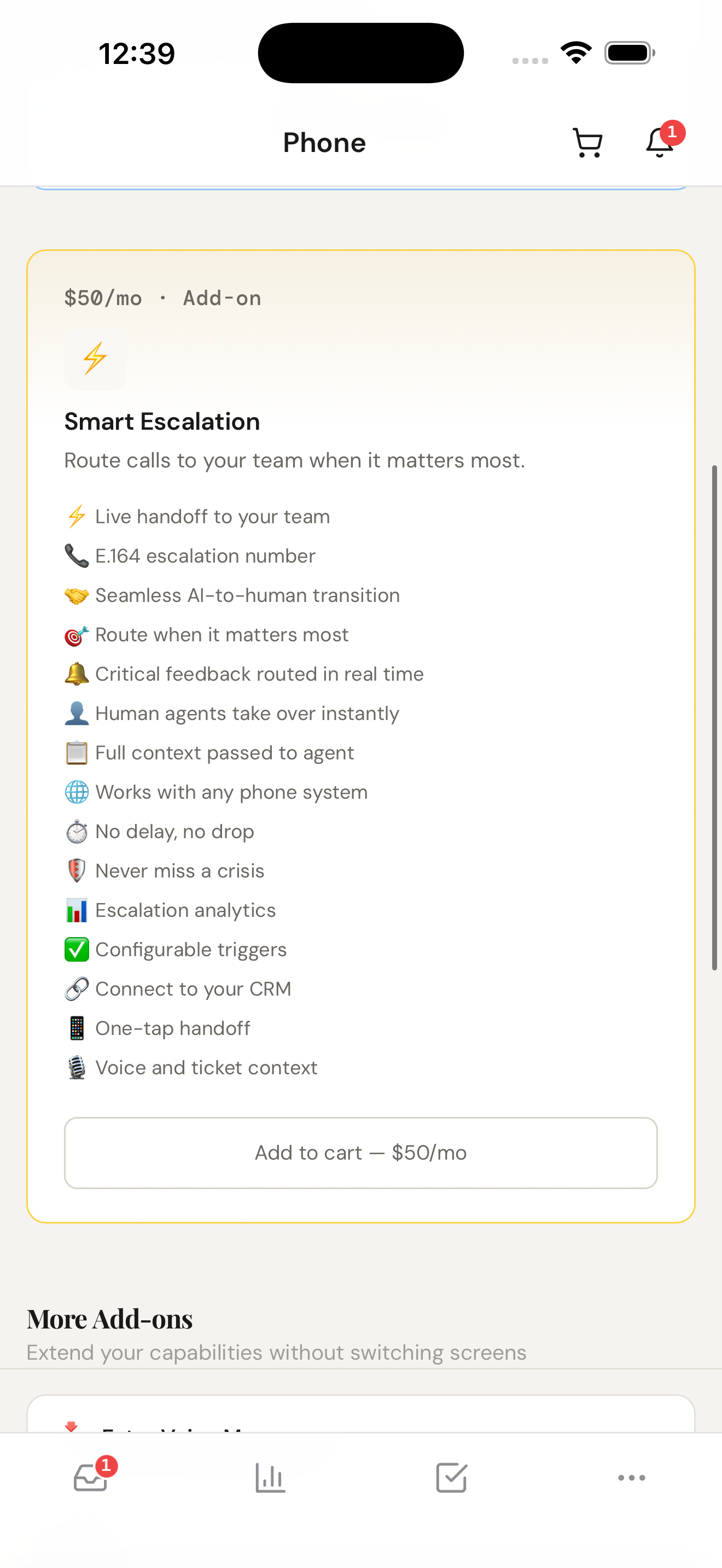Switch to the analytics chart tab

(x=270, y=1477)
